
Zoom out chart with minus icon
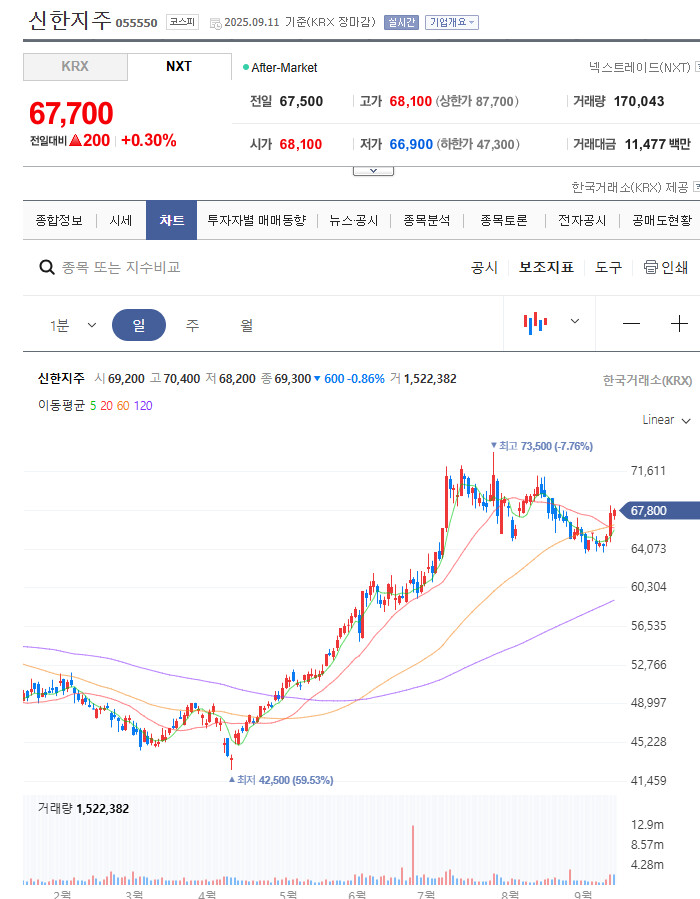click(x=631, y=324)
